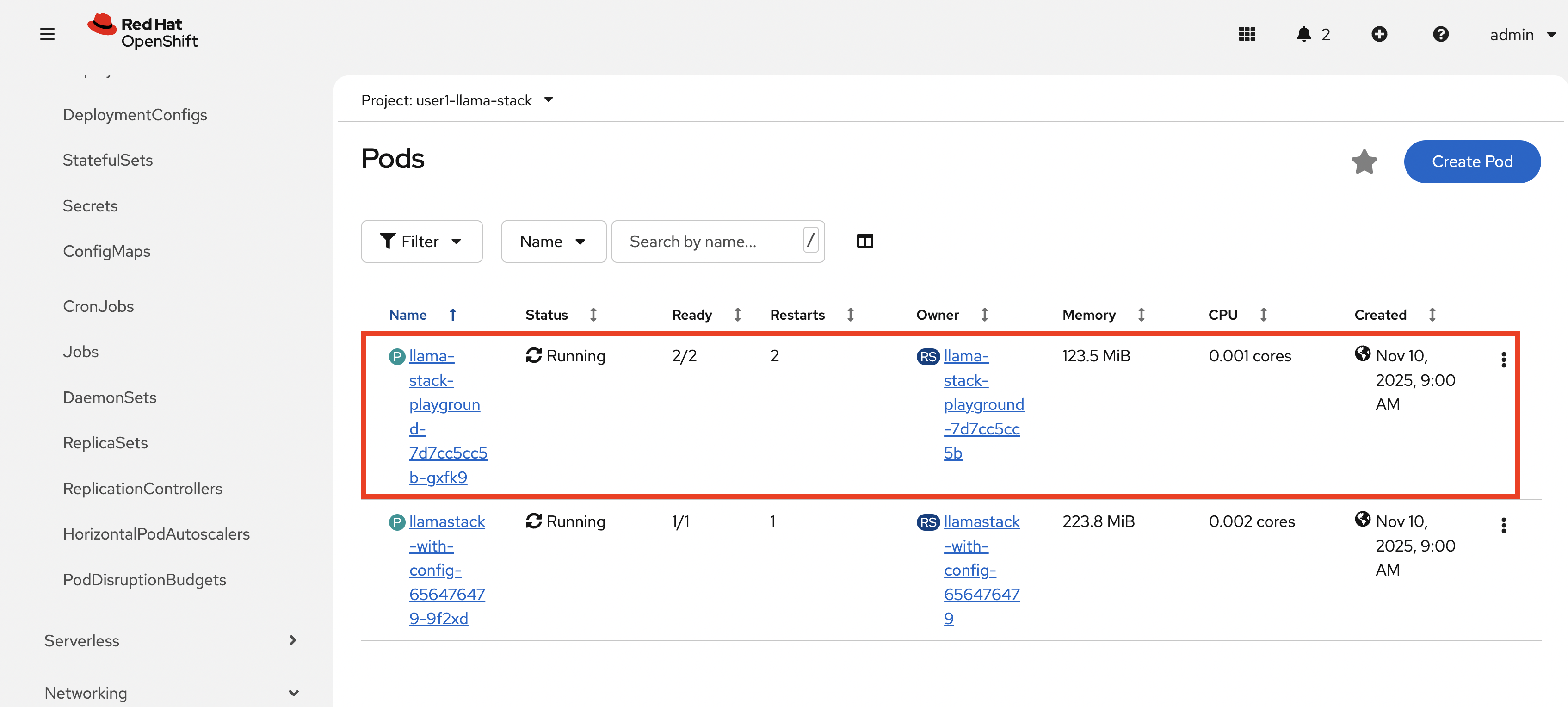The height and width of the screenshot is (707, 1568).
Task: Sort table by Memory column
Action: [1088, 315]
